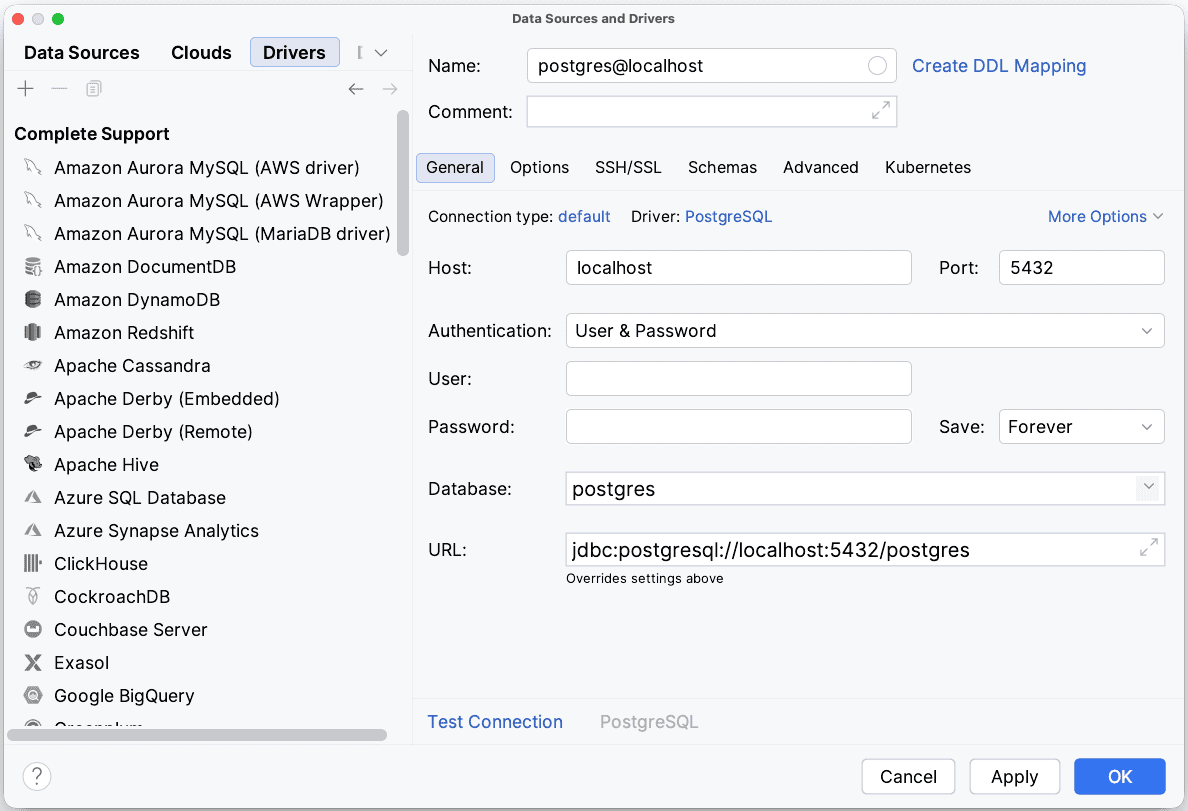The image size is (1188, 811).
Task: Click the Apache Cassandra eye icon
Action: coord(33,366)
